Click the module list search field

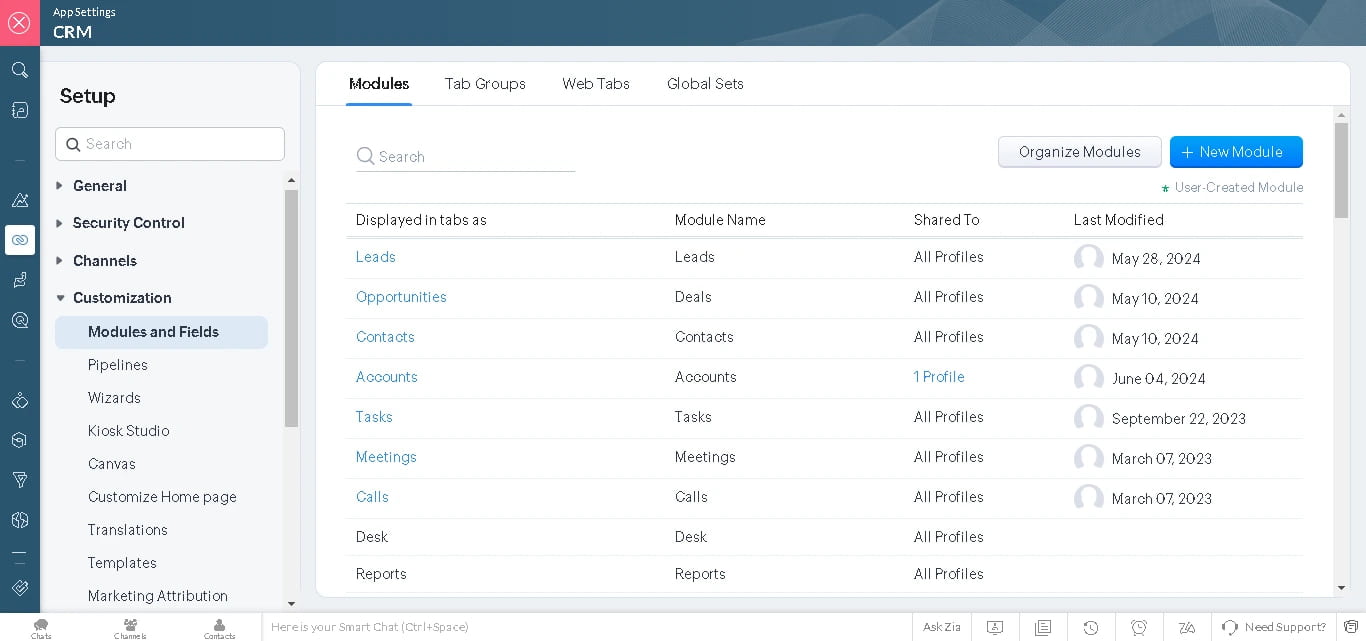click(465, 156)
